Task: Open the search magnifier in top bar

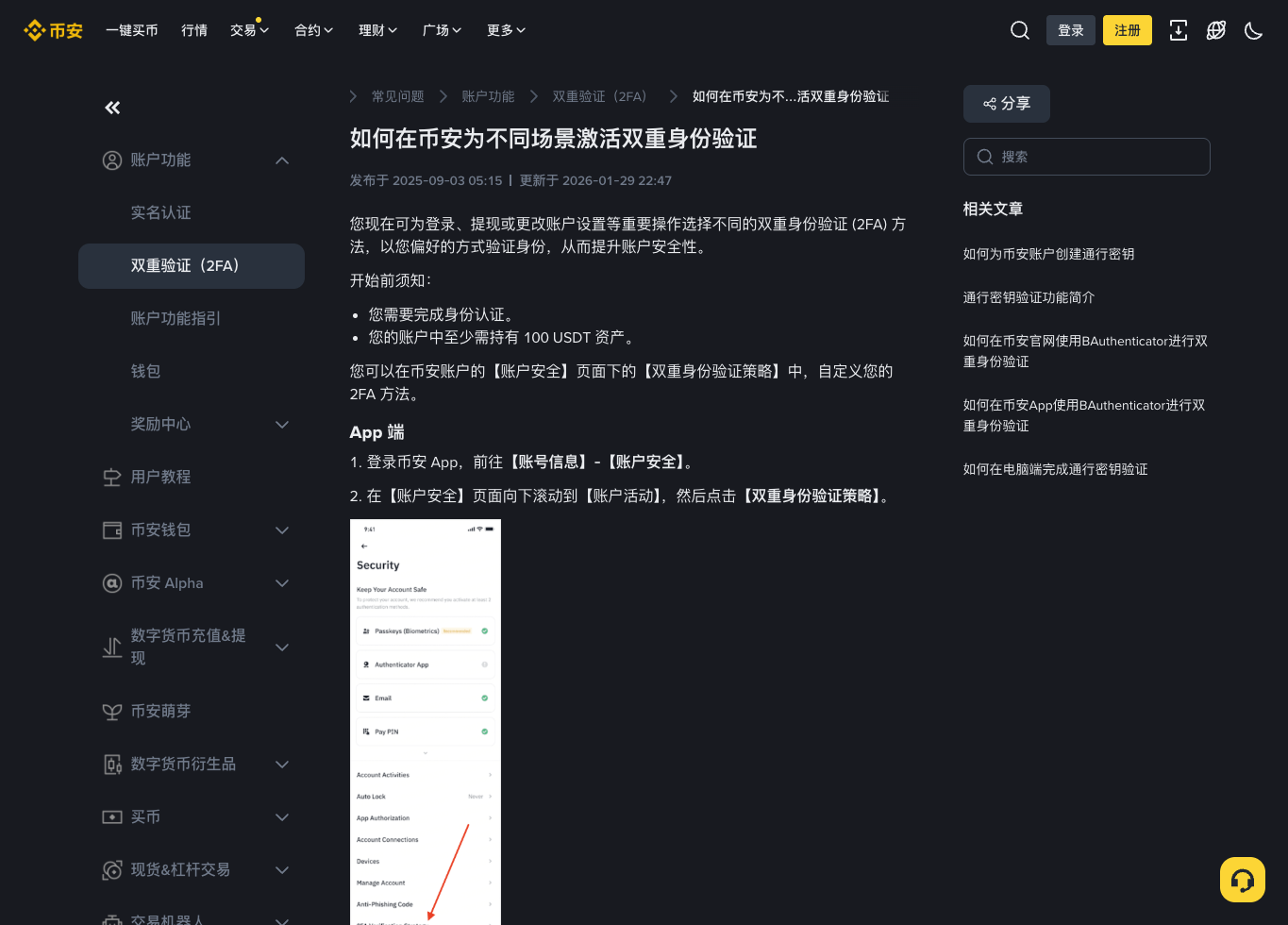Action: coord(1020,30)
